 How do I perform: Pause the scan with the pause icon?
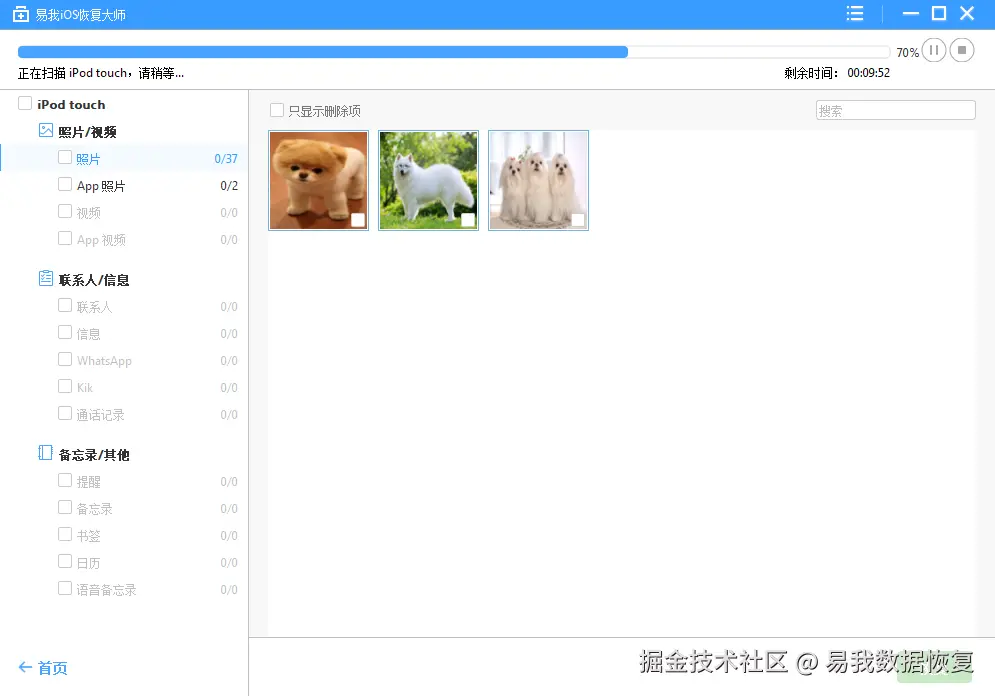[x=933, y=50]
